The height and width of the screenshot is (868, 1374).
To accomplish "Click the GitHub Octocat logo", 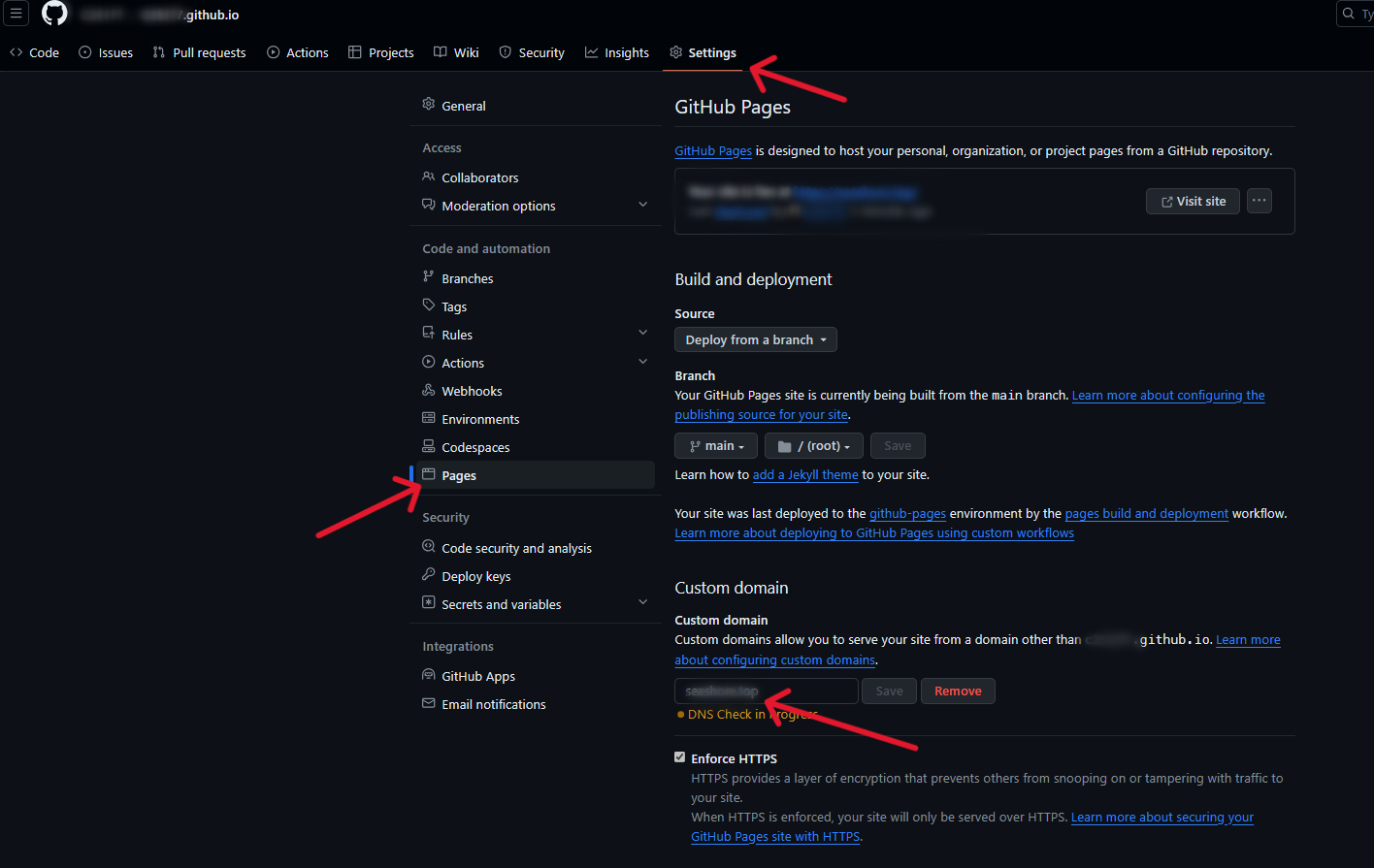I will click(54, 14).
